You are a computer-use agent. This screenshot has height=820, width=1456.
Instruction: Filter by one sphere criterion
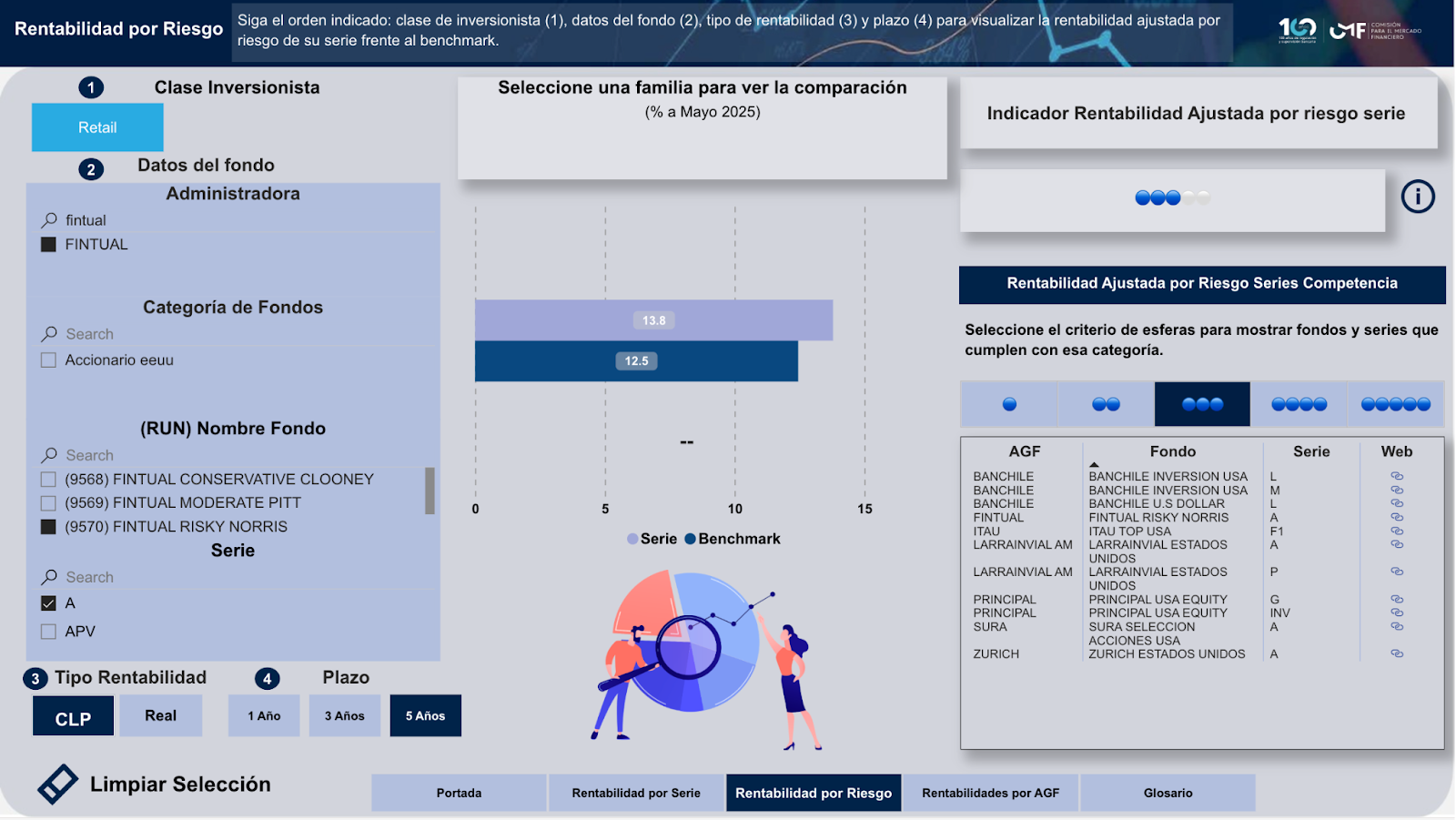point(1009,404)
